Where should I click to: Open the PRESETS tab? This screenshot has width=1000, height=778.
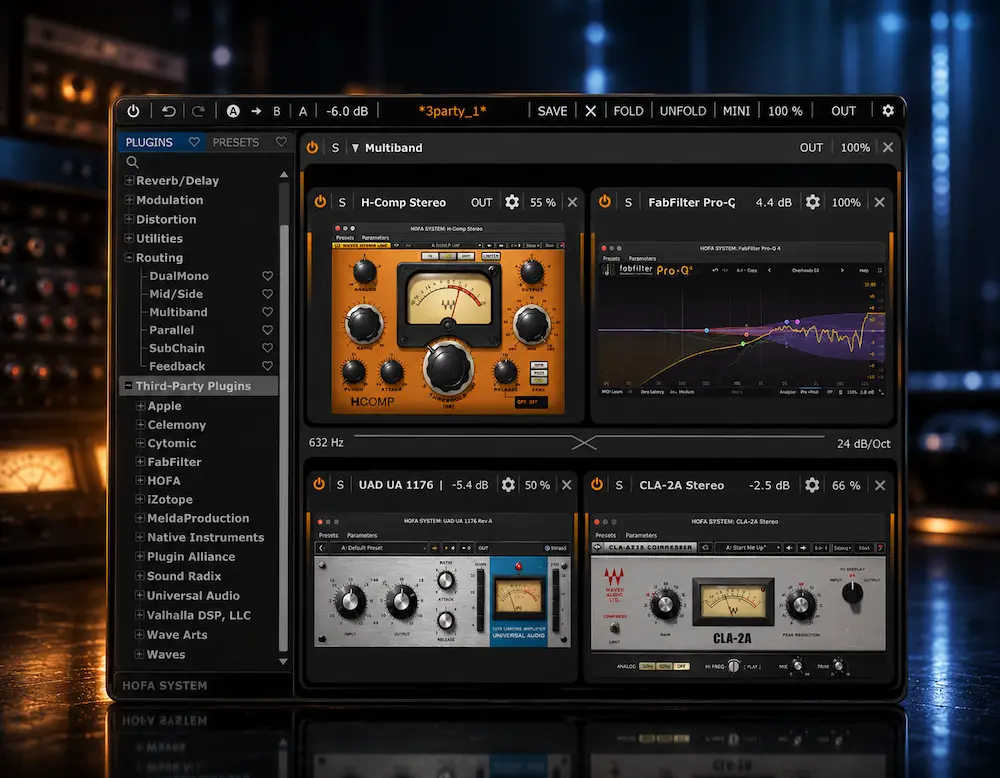point(236,142)
